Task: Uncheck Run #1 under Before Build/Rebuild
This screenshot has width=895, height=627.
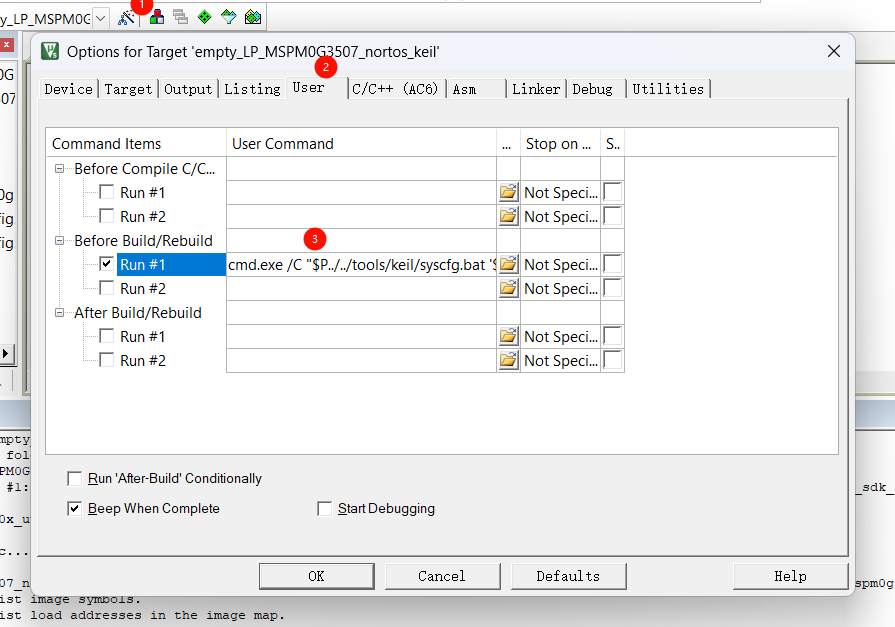Action: pos(107,265)
